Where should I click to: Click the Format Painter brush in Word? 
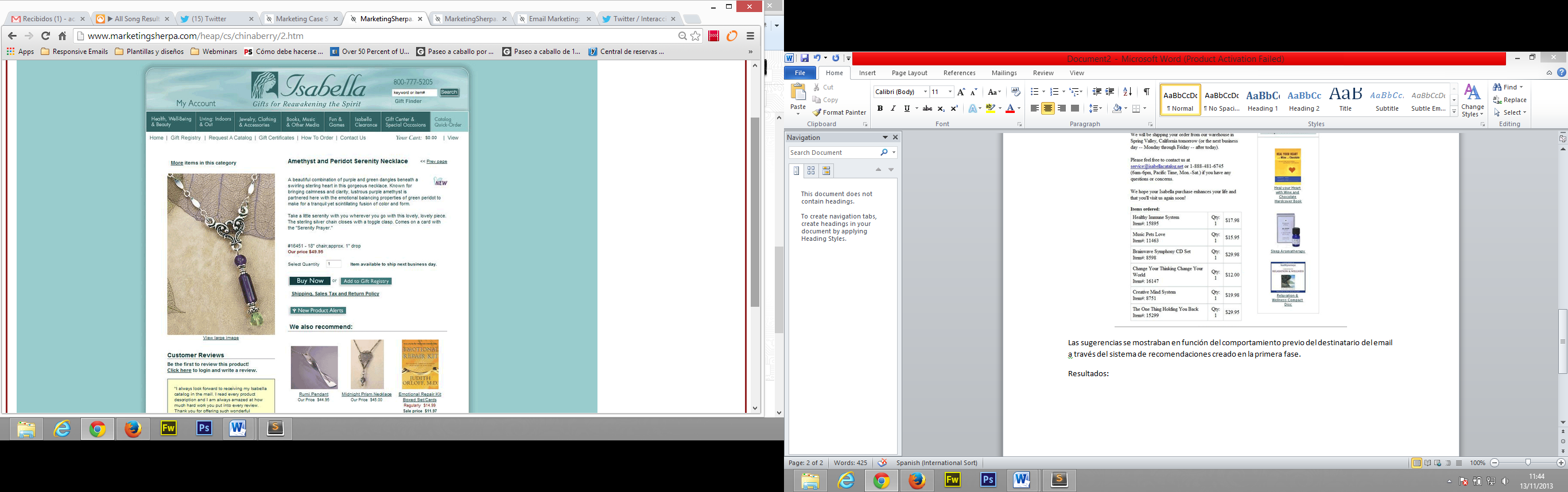point(839,112)
